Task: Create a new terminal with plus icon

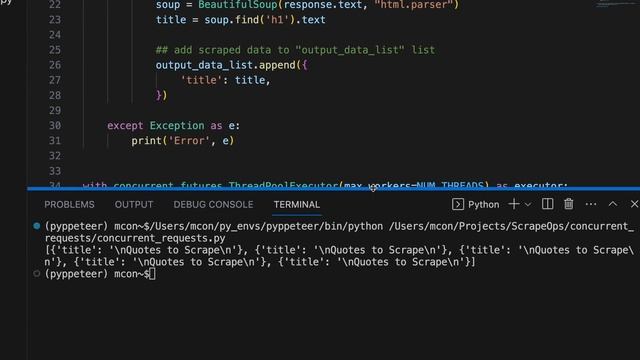Action: coord(514,204)
